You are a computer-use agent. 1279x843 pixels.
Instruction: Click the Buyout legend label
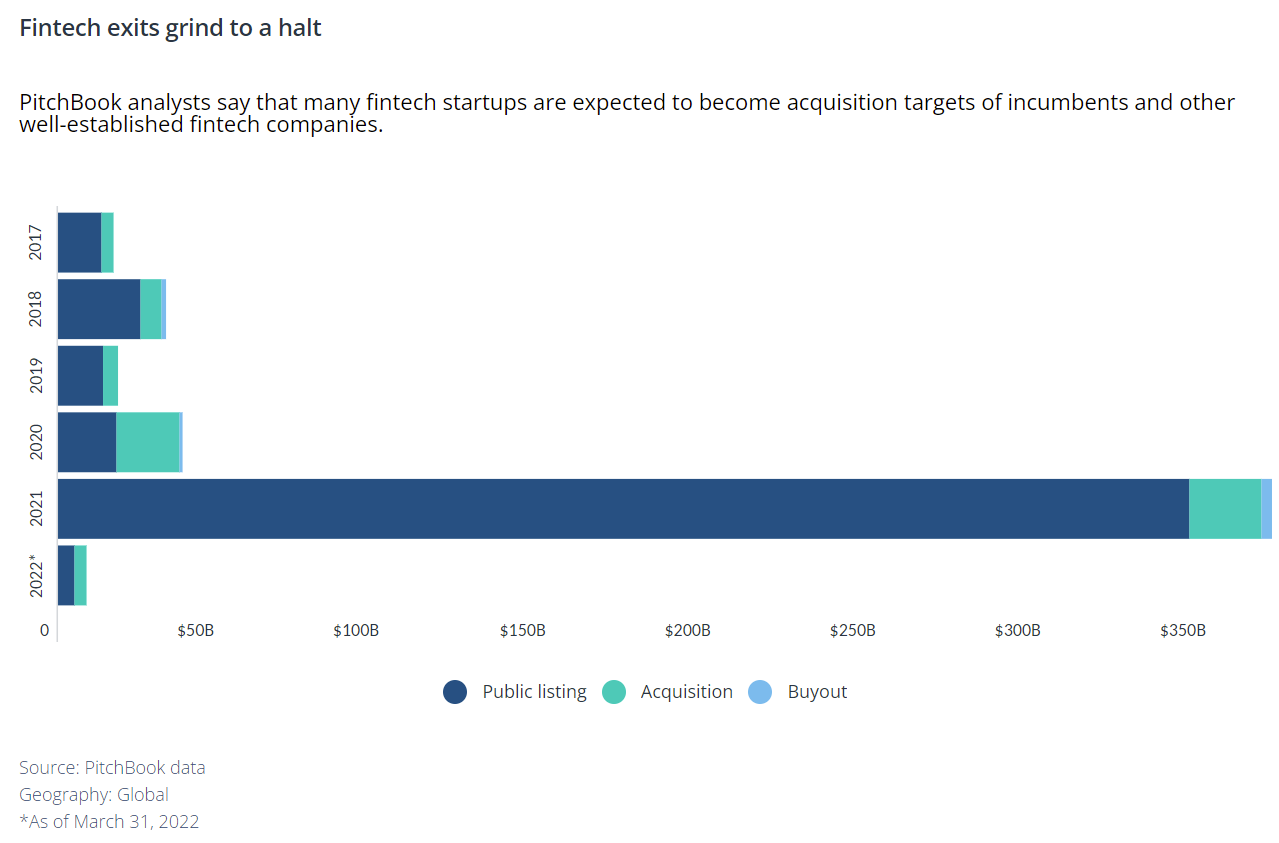pos(817,692)
